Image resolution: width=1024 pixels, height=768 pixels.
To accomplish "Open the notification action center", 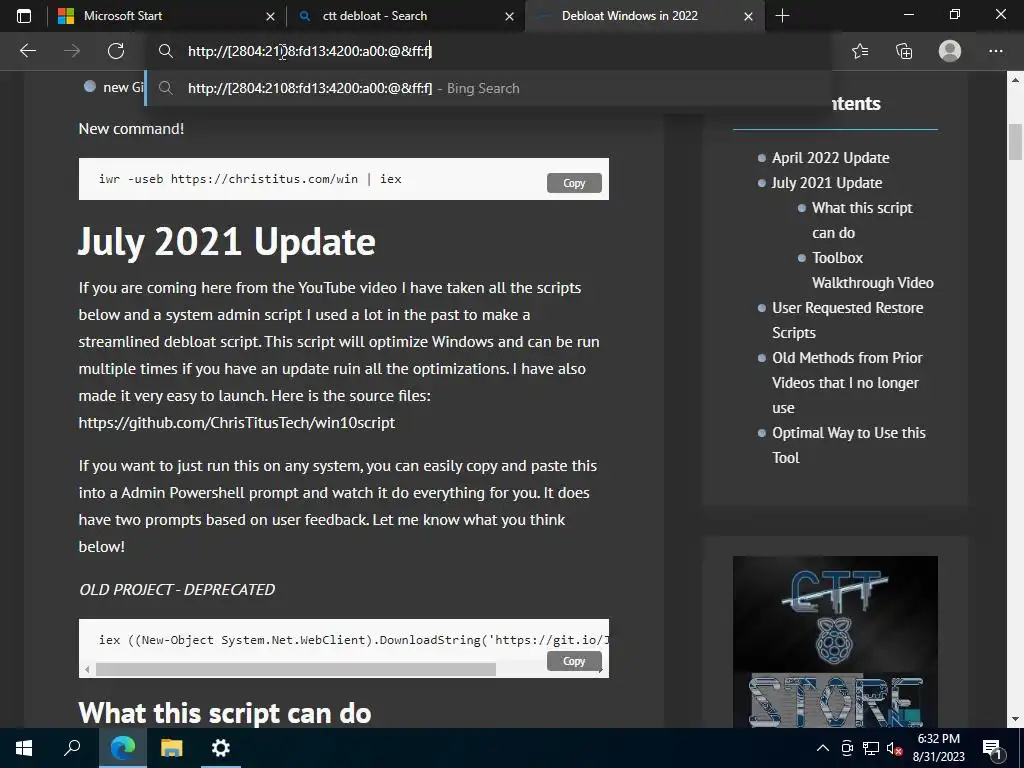I will 993,748.
